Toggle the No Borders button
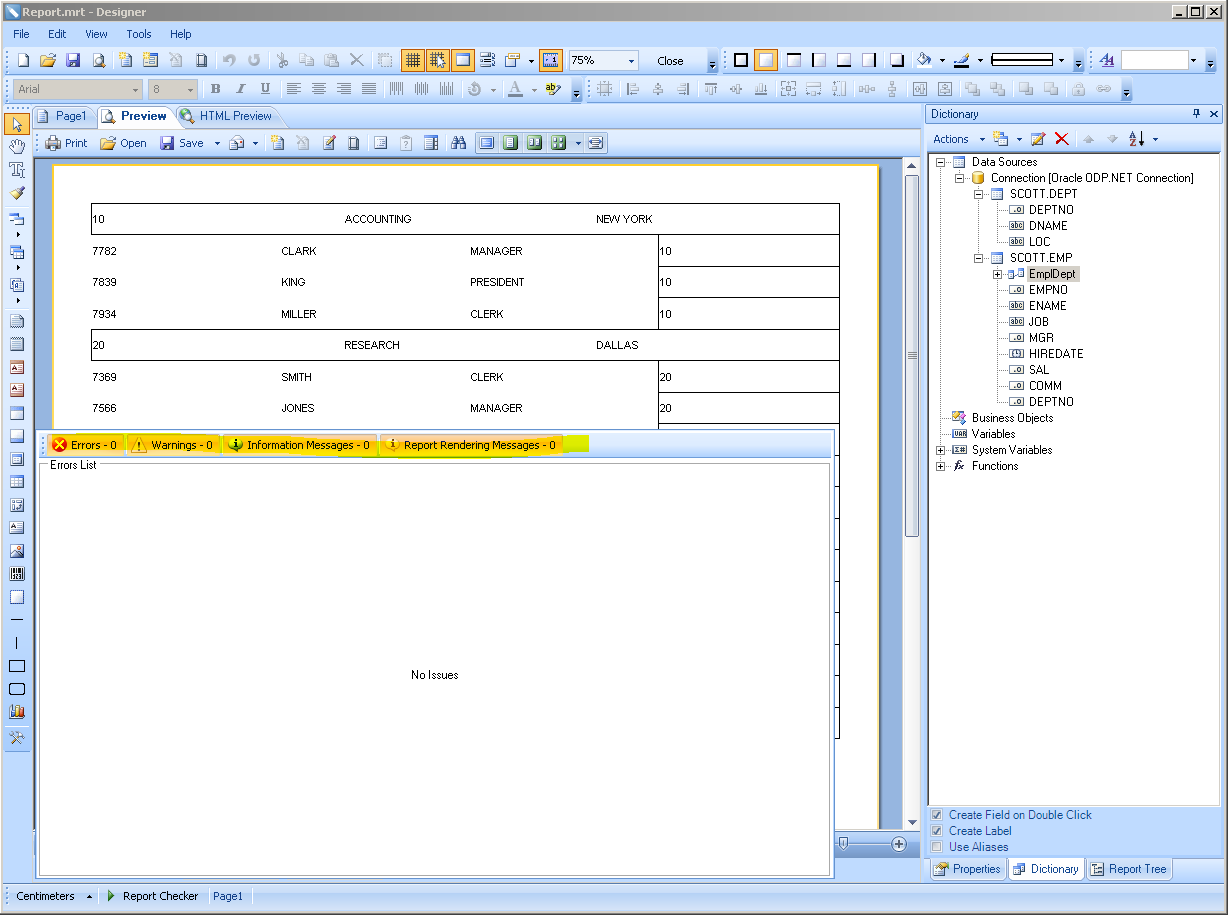 click(x=766, y=61)
